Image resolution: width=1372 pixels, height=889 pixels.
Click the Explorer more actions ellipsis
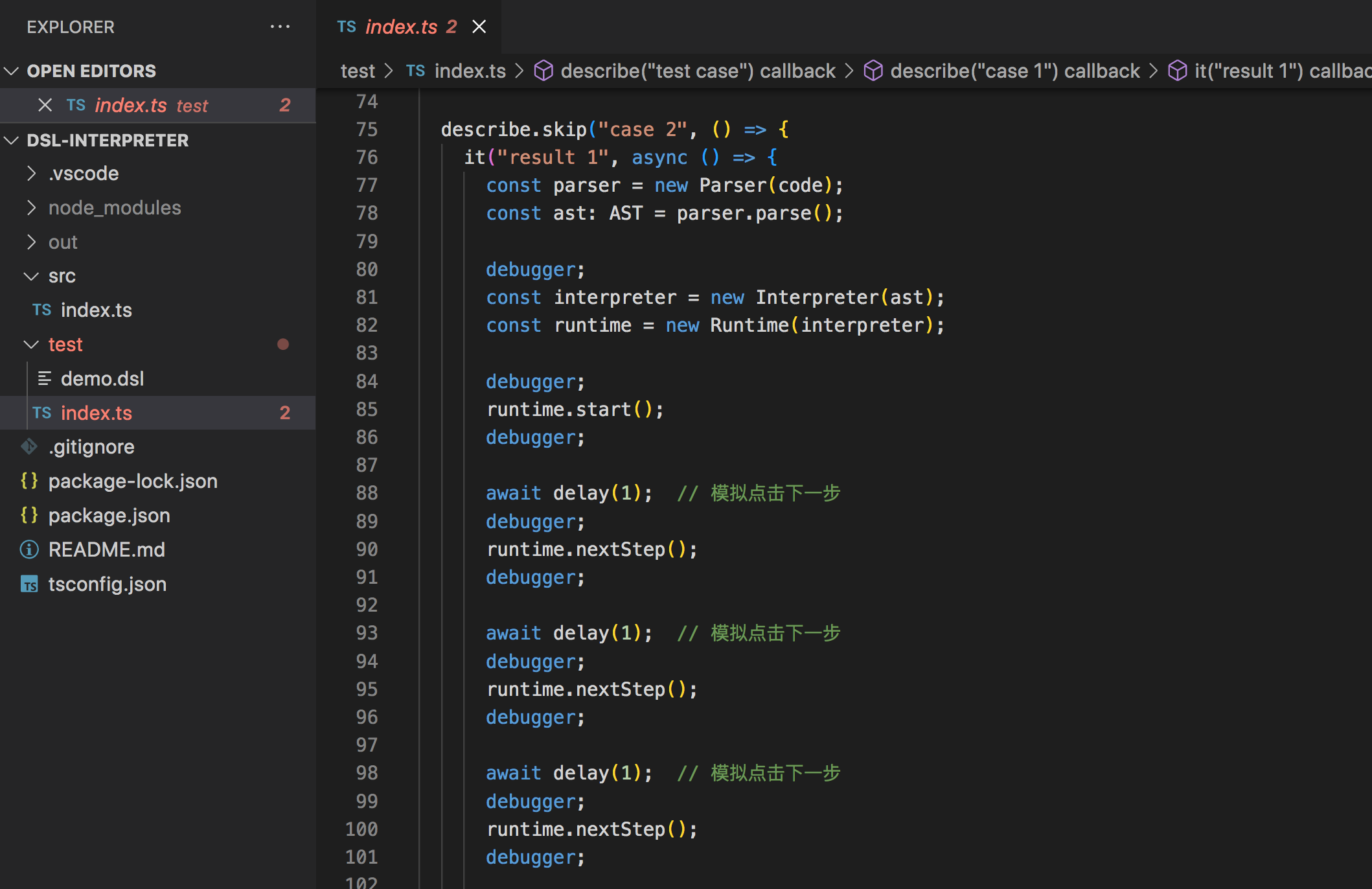[280, 27]
